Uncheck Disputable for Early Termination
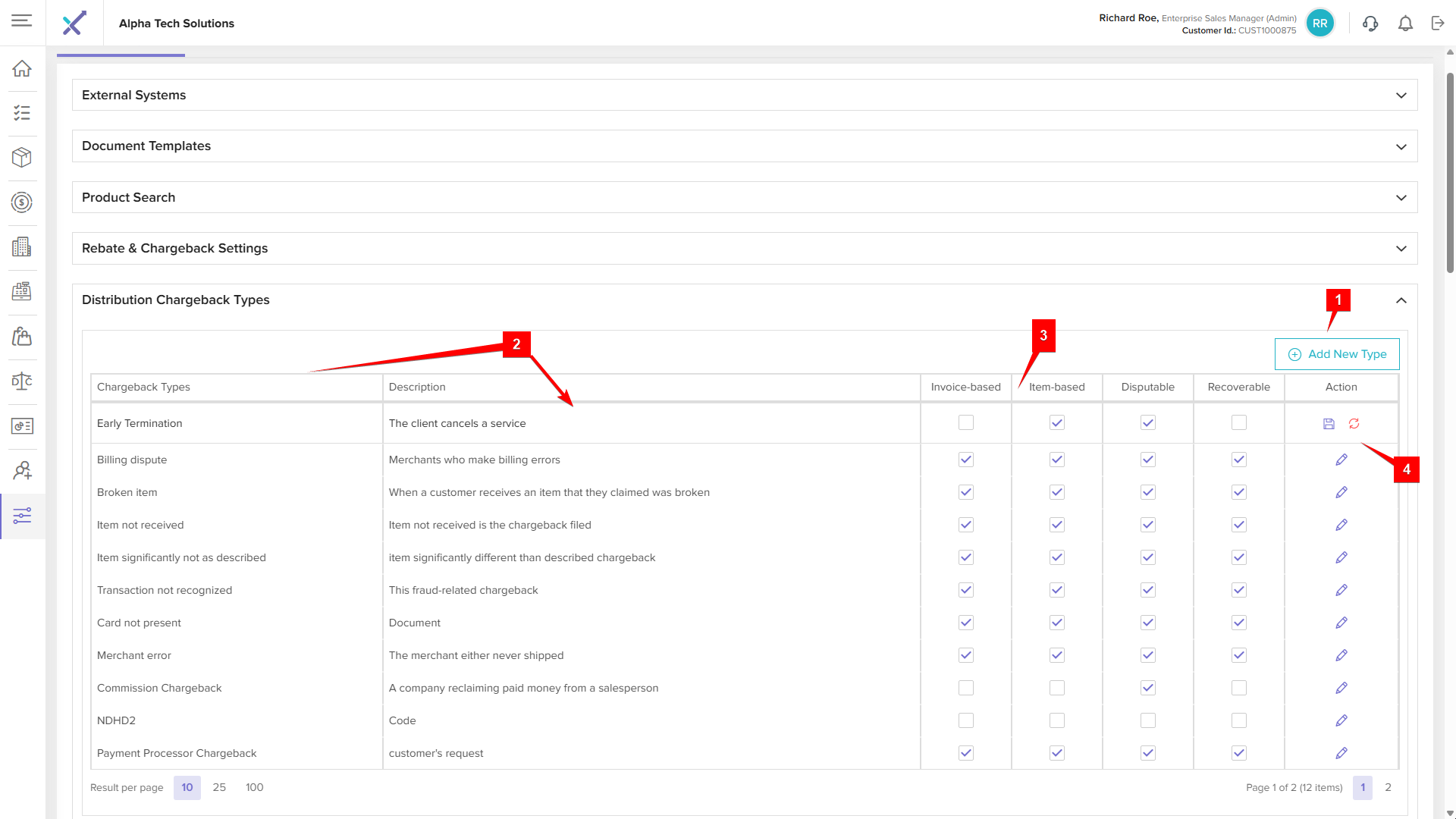This screenshot has width=1456, height=819. coord(1147,422)
